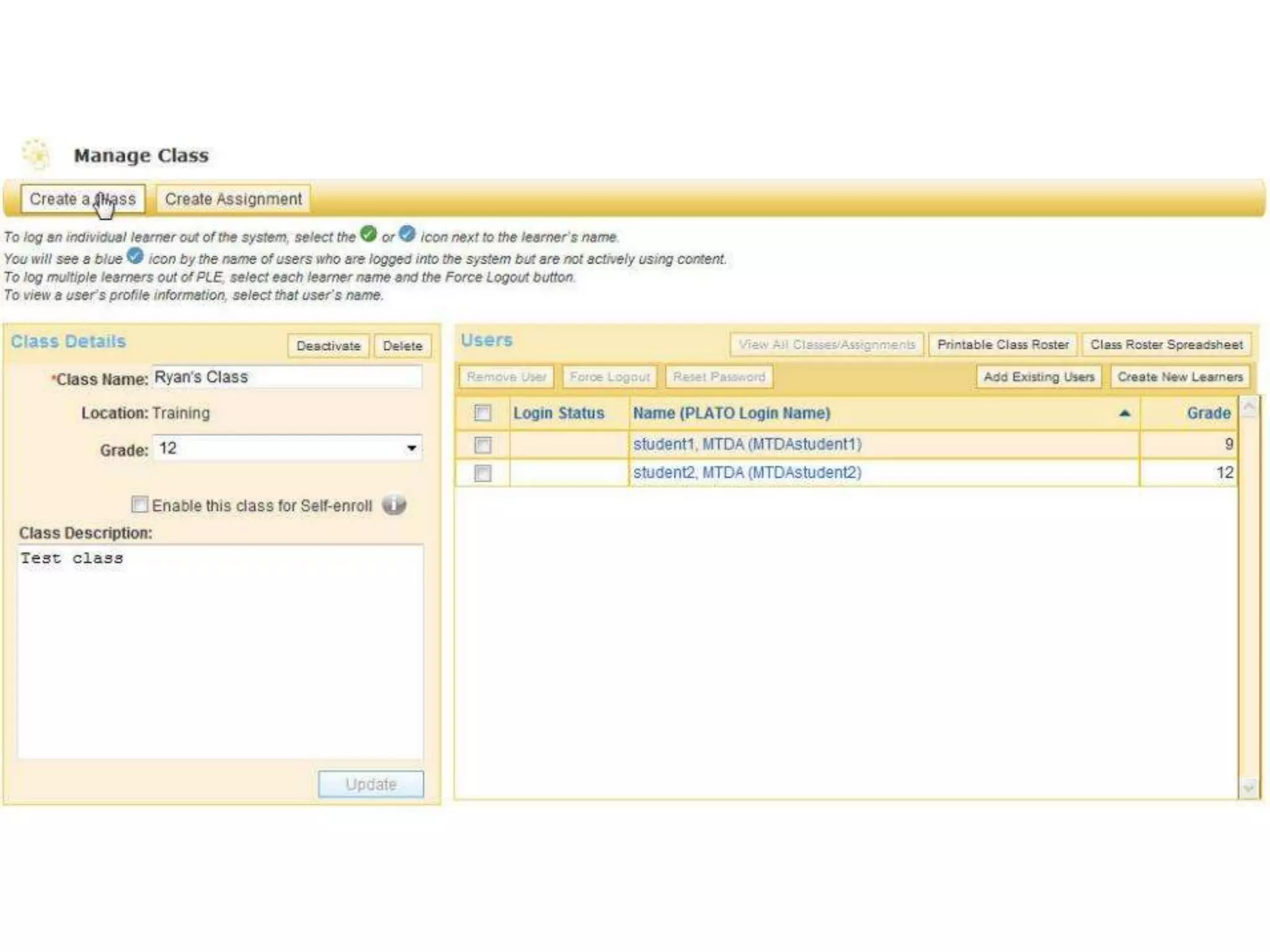1270x952 pixels.
Task: Open the Grade dropdown in Class Details
Action: coord(411,448)
